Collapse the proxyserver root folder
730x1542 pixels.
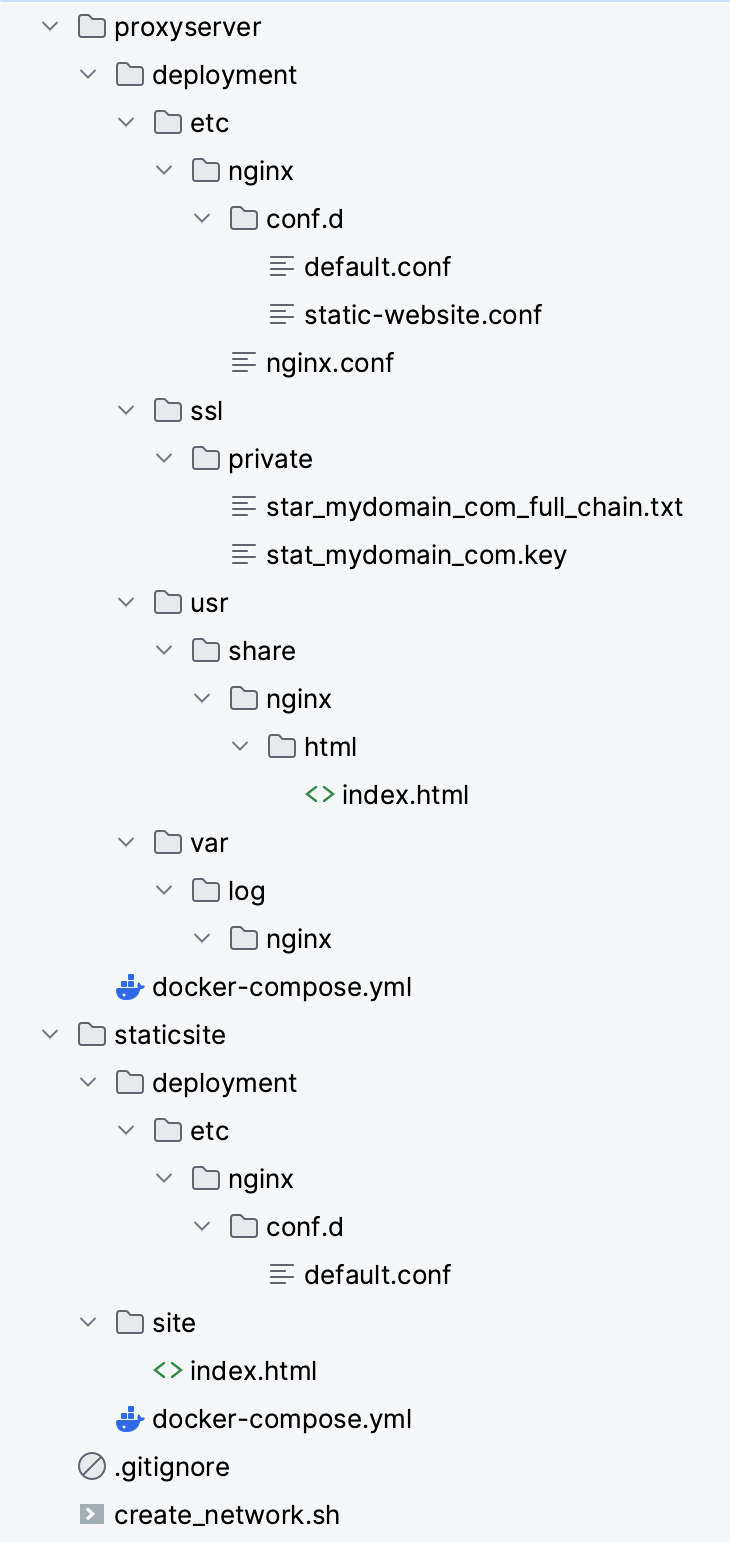(49, 27)
